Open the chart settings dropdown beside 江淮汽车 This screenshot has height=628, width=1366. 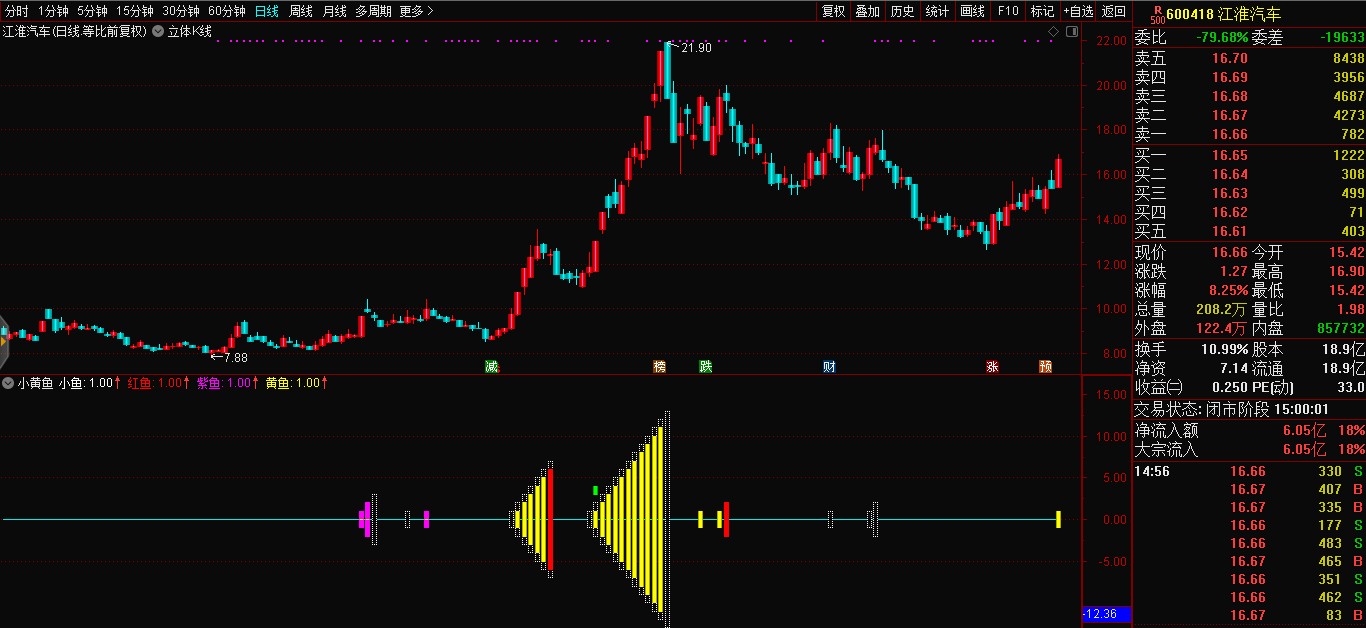pos(157,32)
